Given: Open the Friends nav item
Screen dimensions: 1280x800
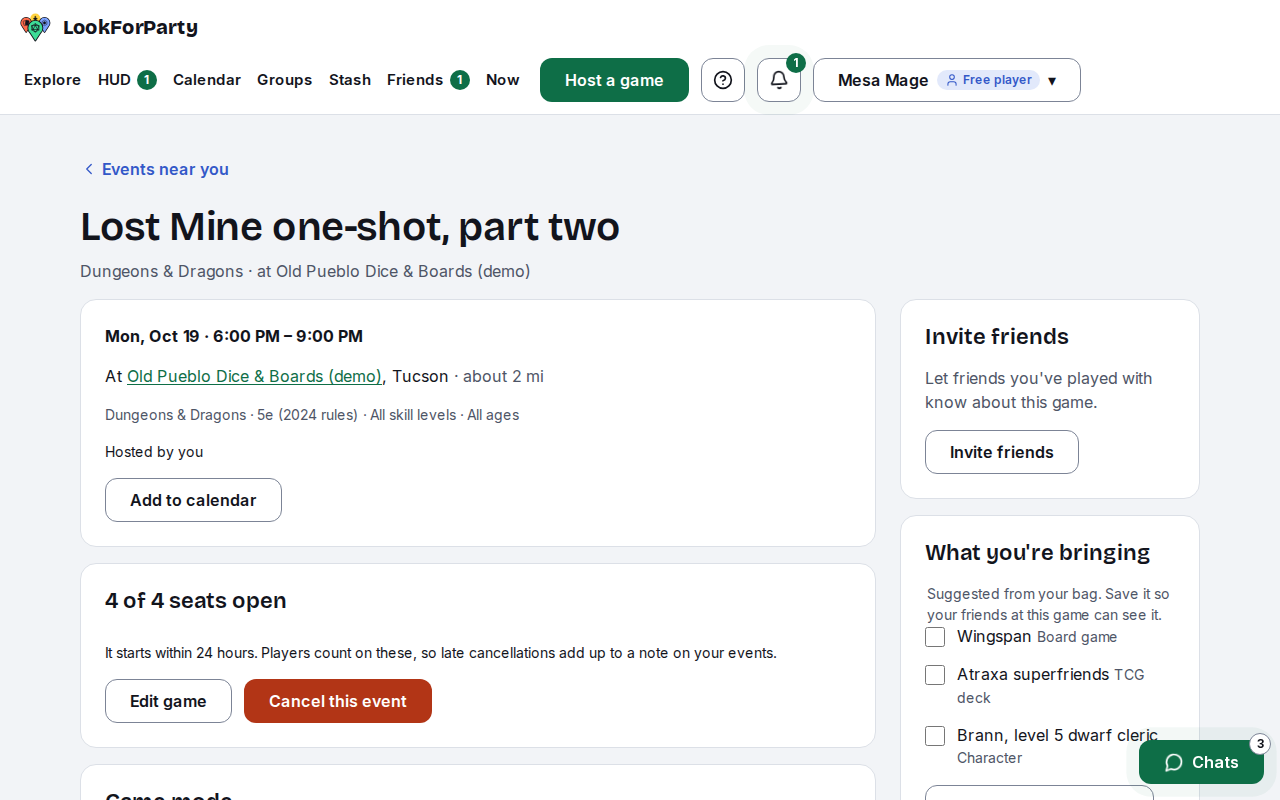Looking at the screenshot, I should 428,80.
